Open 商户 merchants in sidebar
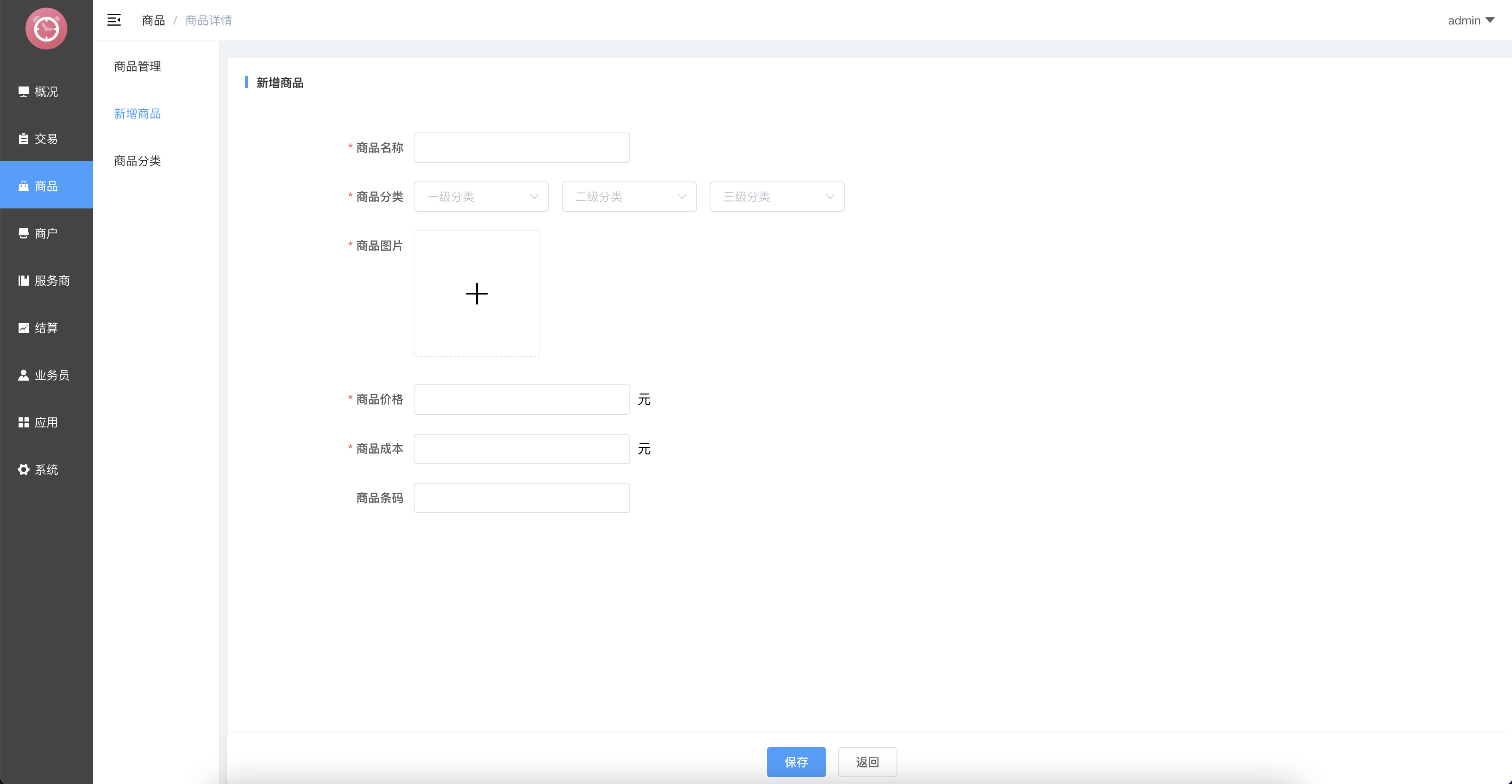The image size is (1512, 784). click(46, 234)
